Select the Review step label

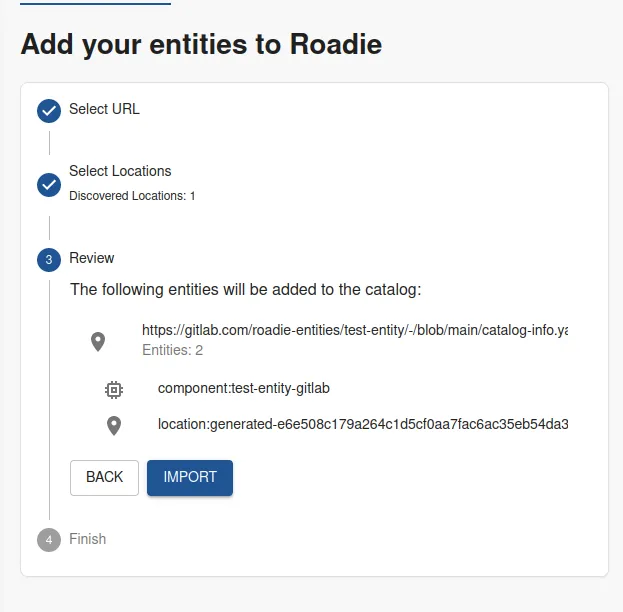92,258
